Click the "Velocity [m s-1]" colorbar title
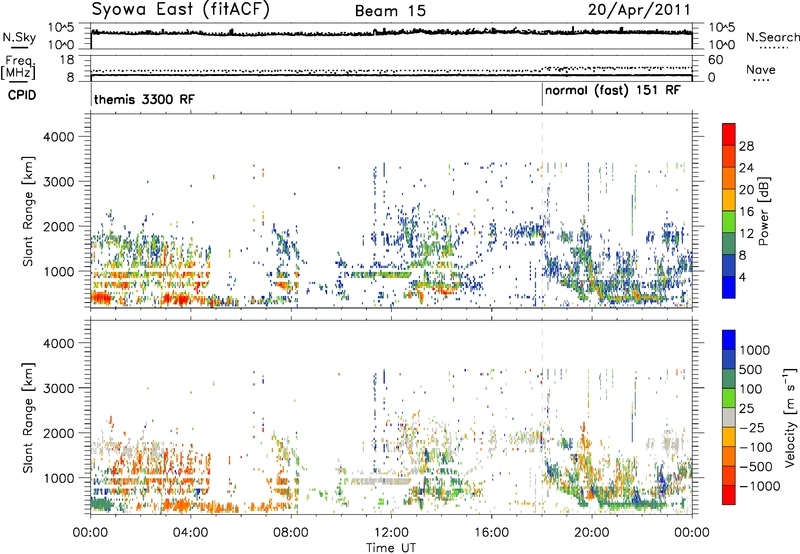Image resolution: width=800 pixels, height=554 pixels. (790, 417)
